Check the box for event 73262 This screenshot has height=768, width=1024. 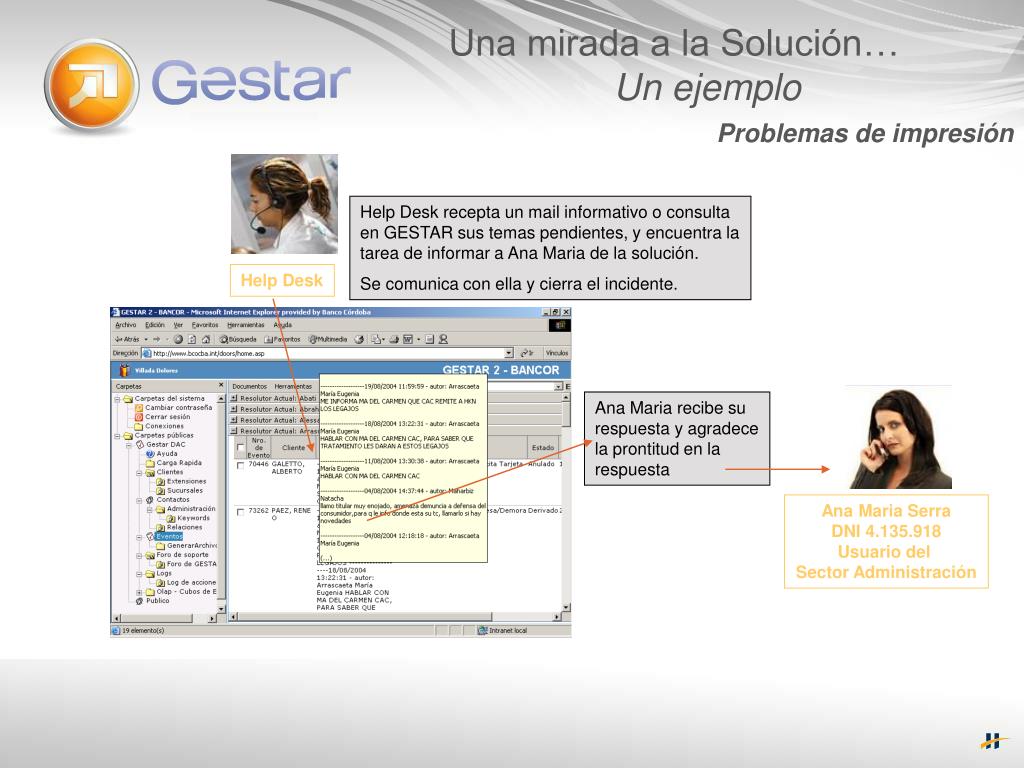coord(241,512)
